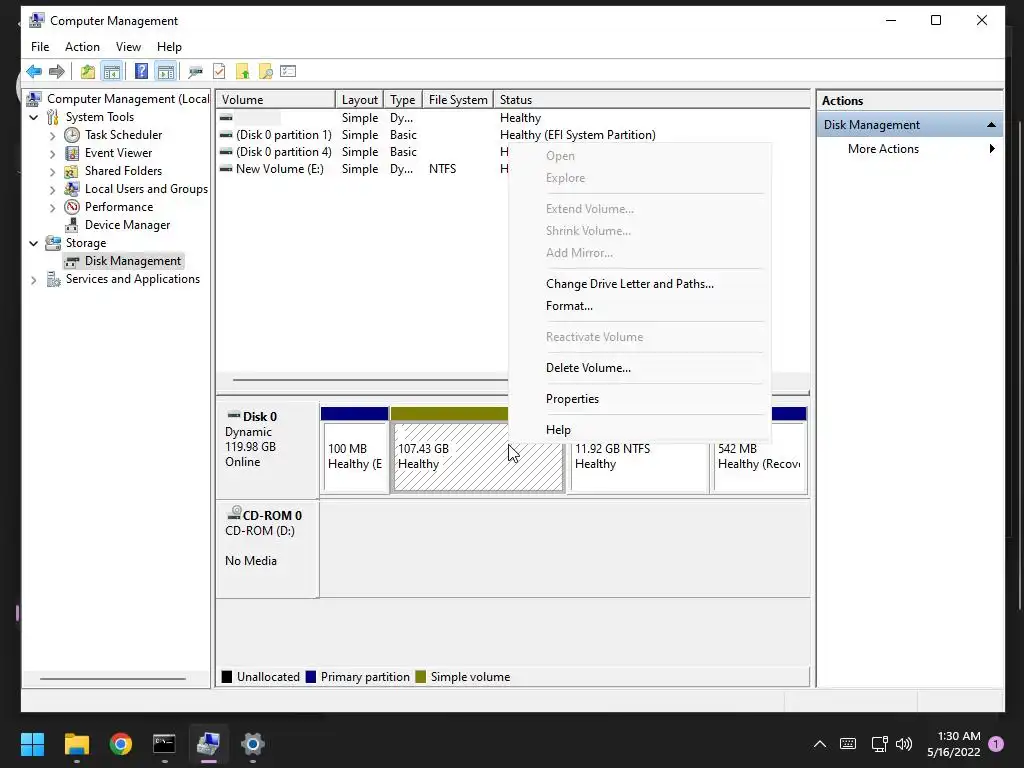Expand the More Actions submenu arrow
This screenshot has height=768, width=1024.
992,149
